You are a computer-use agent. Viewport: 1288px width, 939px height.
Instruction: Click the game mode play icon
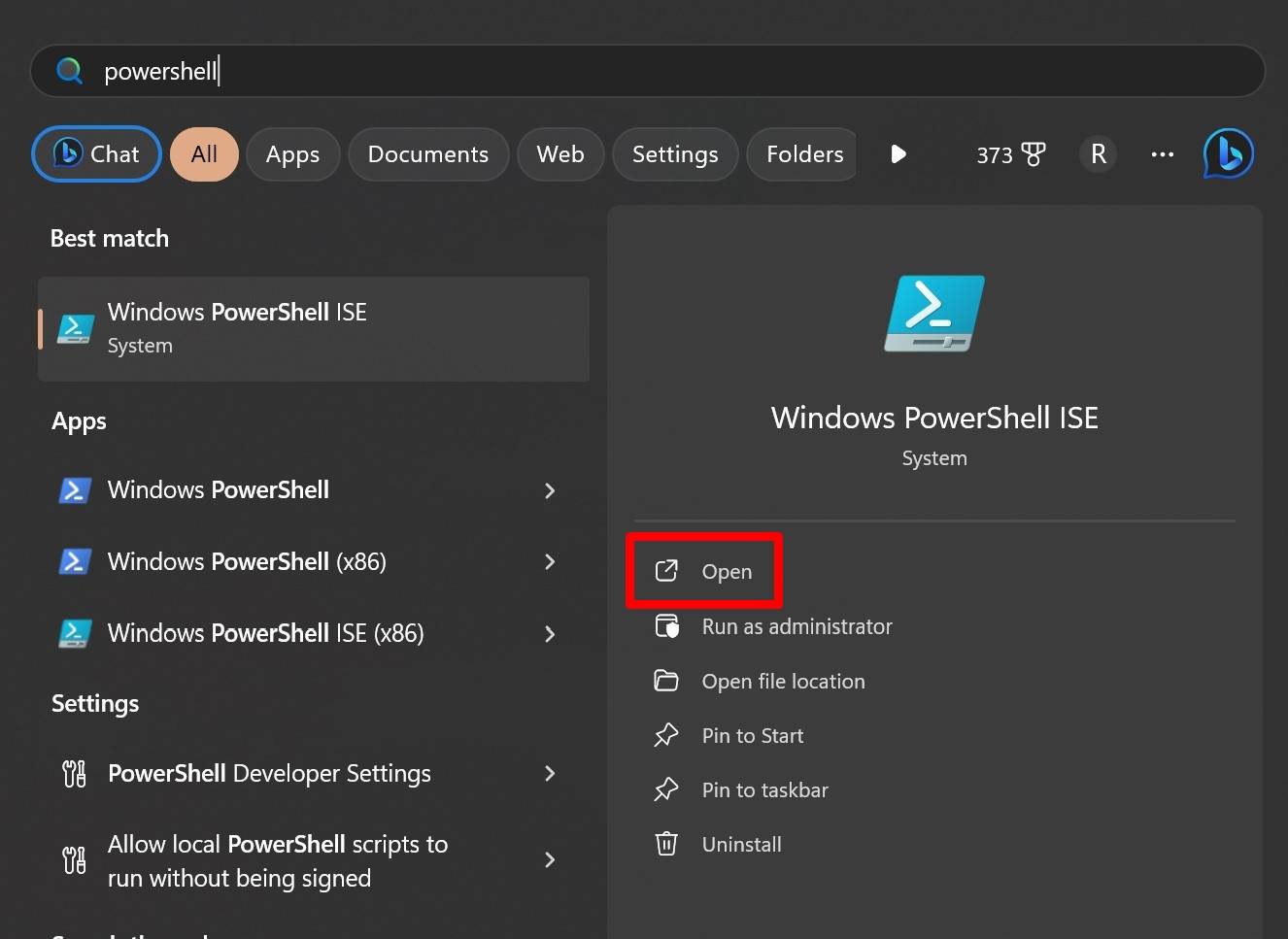click(x=898, y=153)
